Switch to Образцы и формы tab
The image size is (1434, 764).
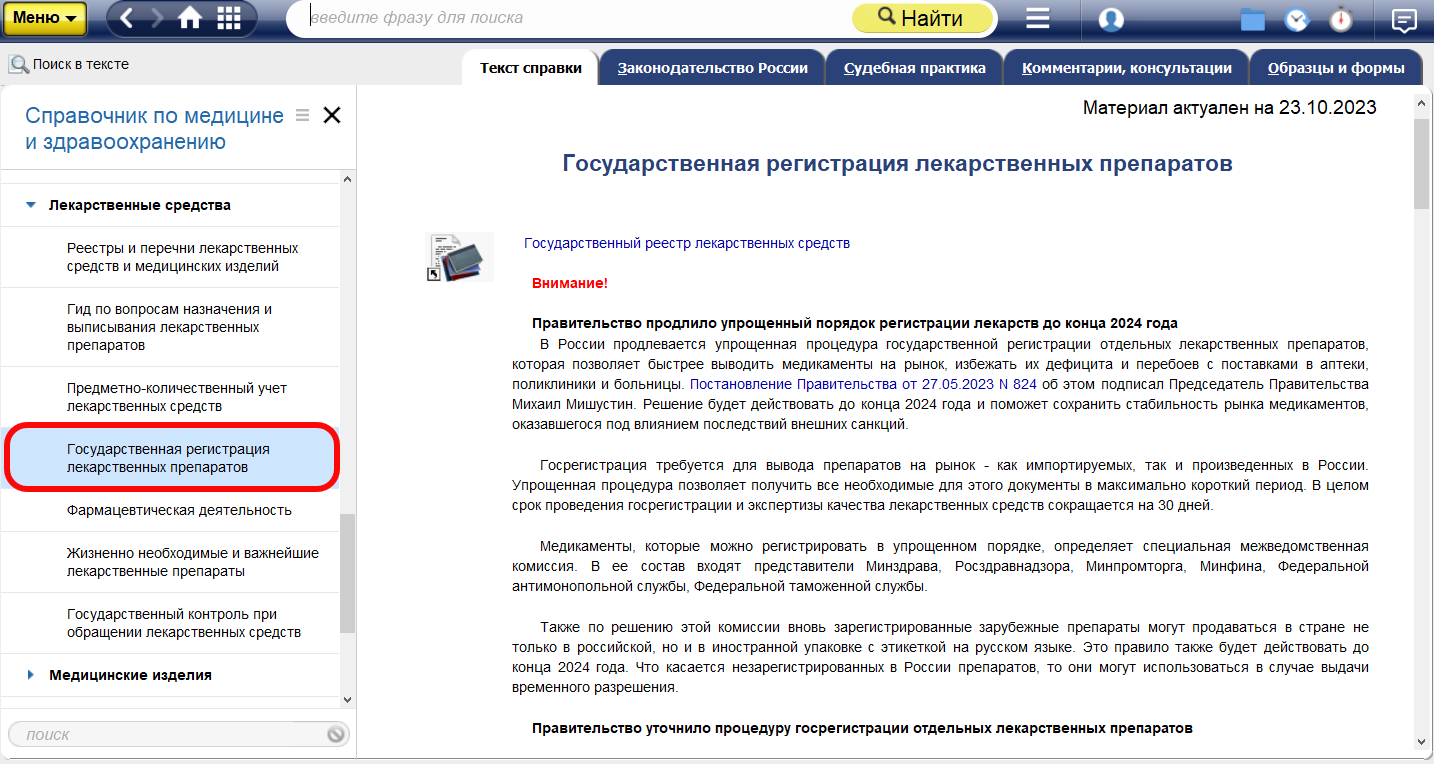click(1336, 68)
